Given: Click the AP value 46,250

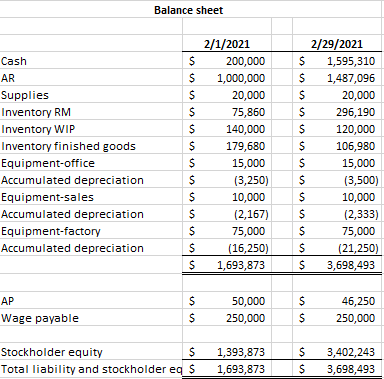Looking at the screenshot, I should (x=359, y=301).
